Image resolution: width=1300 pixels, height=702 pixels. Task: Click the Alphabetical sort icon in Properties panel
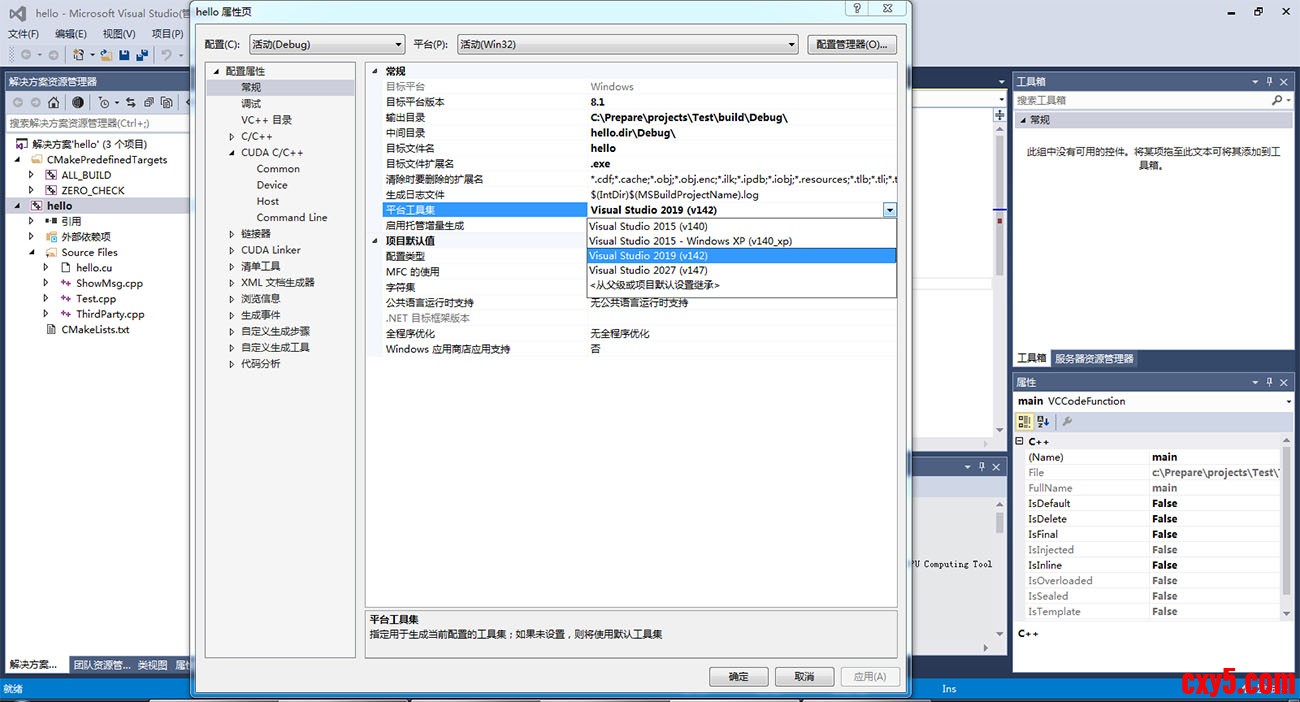click(1043, 422)
